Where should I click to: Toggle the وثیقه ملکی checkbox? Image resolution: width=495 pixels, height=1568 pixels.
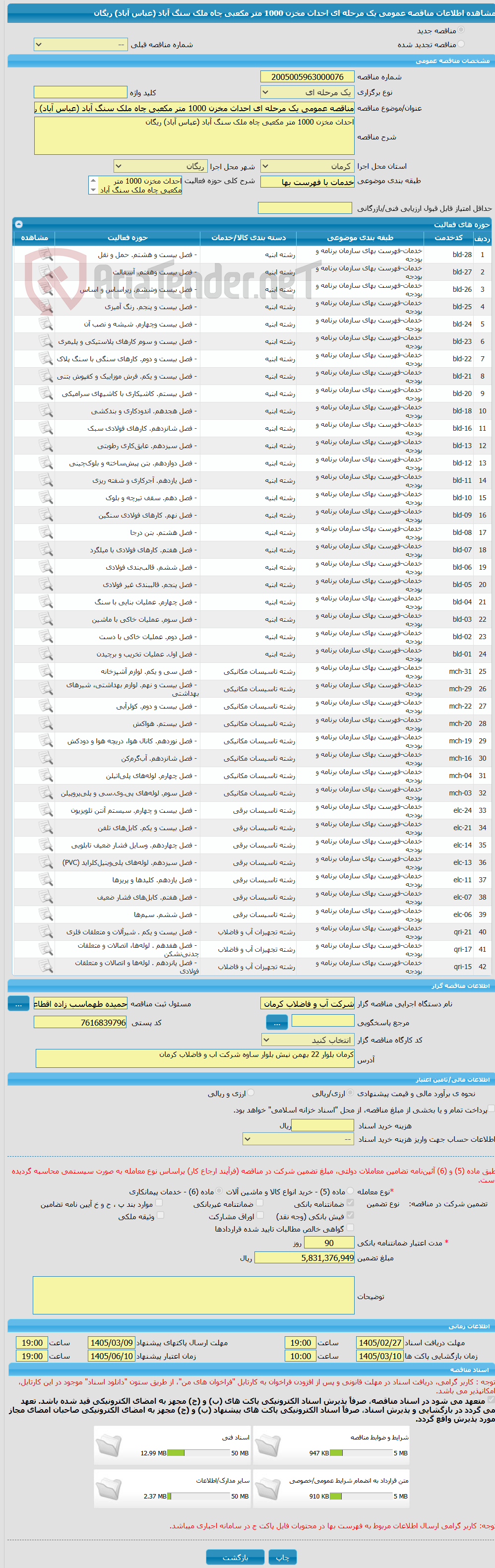[160, 1215]
